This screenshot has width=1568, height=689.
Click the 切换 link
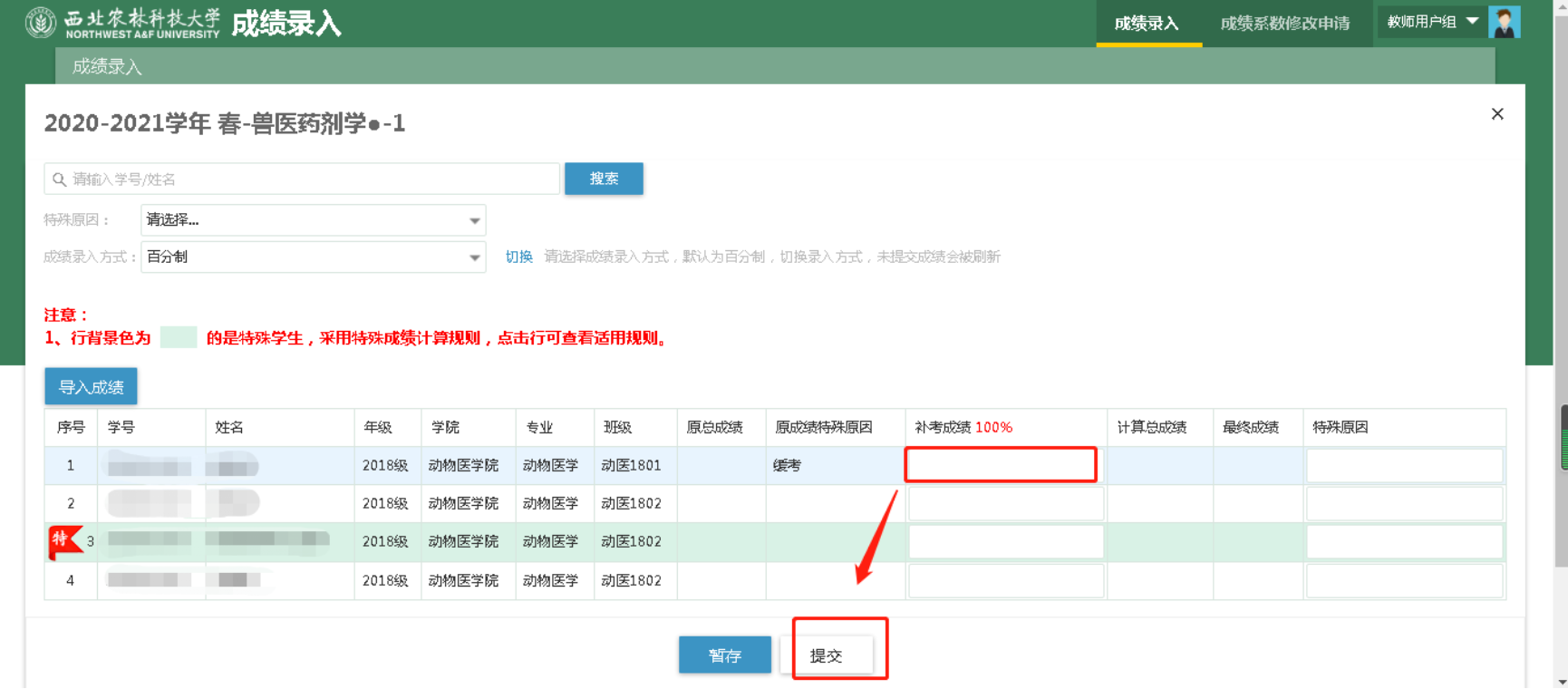[518, 257]
